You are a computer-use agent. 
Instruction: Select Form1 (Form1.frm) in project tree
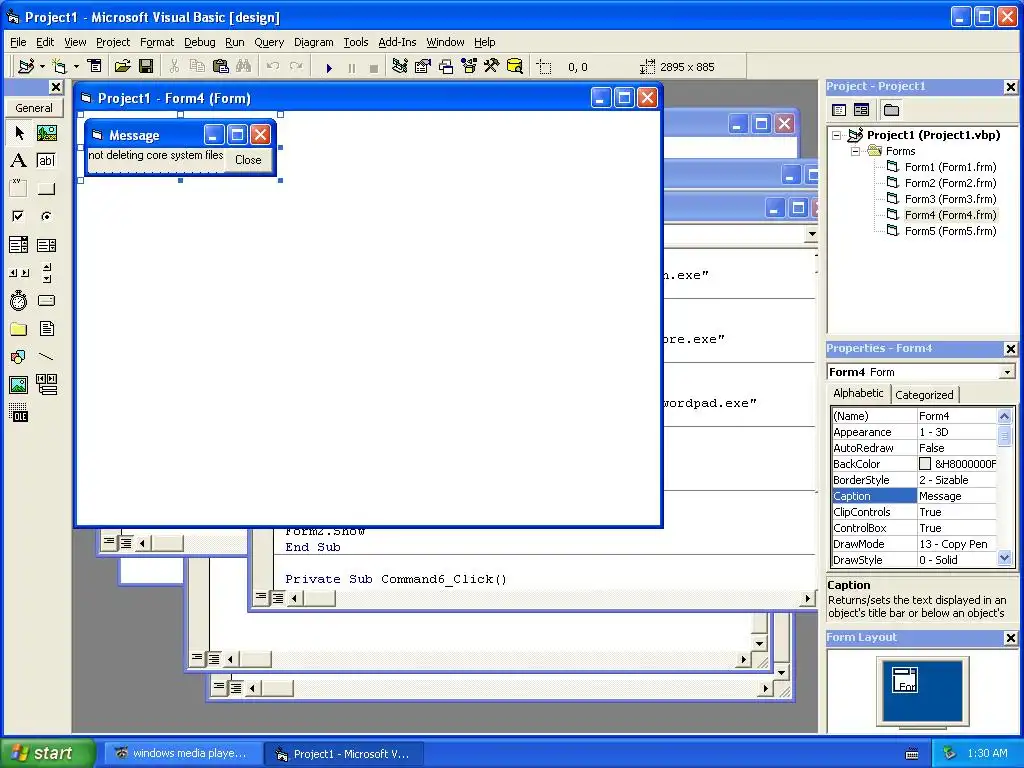[950, 167]
